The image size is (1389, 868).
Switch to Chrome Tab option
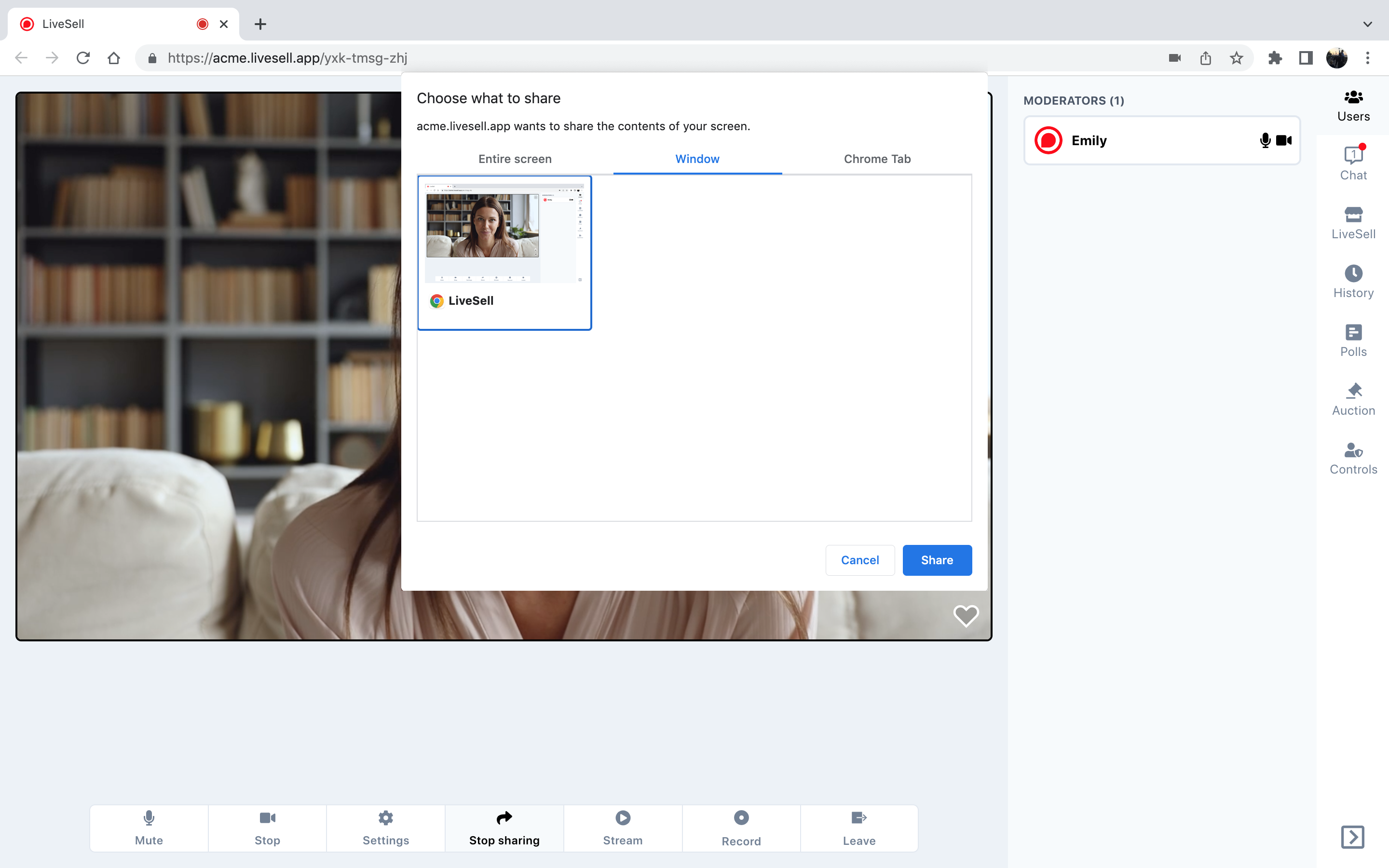(x=877, y=159)
